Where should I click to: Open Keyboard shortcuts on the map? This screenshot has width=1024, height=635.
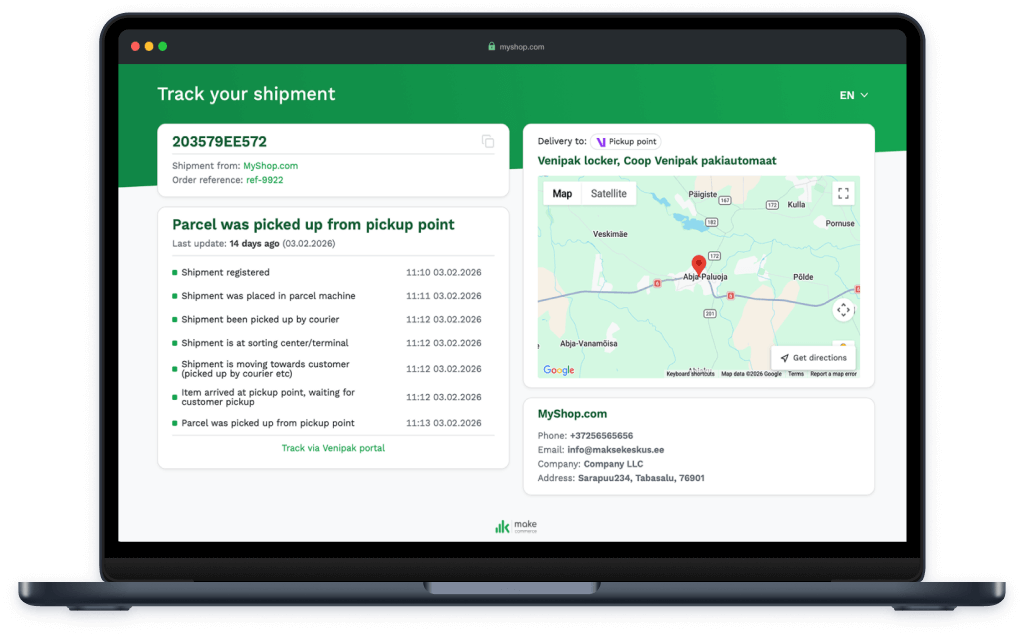pyautogui.click(x=691, y=374)
